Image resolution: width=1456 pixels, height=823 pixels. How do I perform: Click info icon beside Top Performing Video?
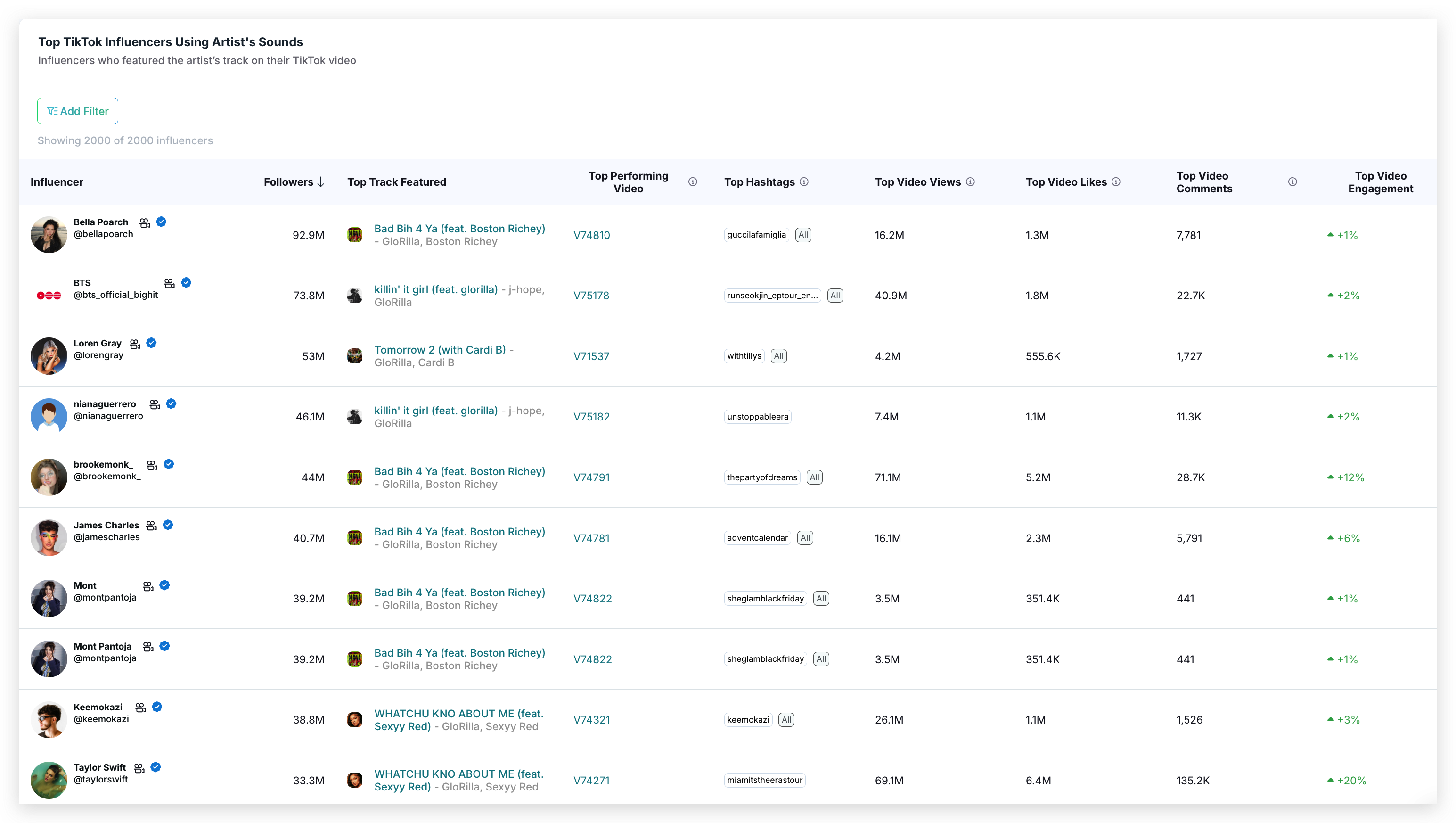click(x=692, y=181)
